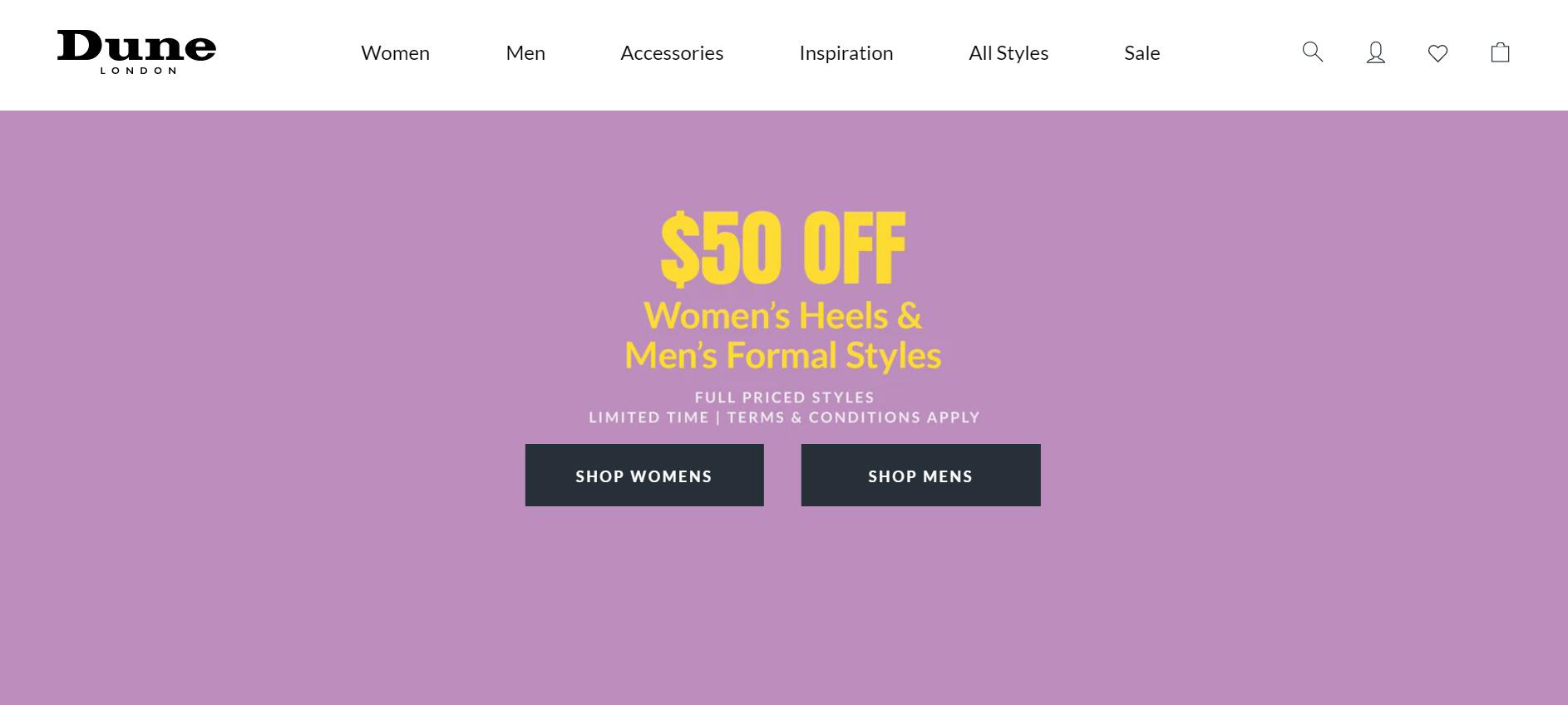Open the Men menu

tap(525, 53)
